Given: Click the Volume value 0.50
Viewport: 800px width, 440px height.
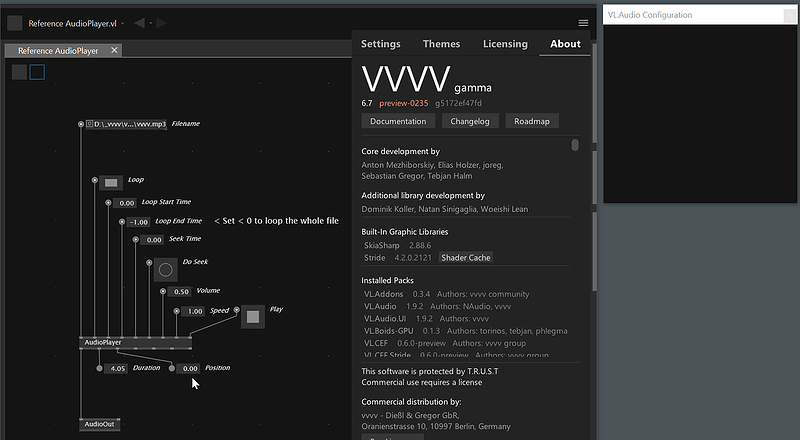Looking at the screenshot, I should point(180,291).
